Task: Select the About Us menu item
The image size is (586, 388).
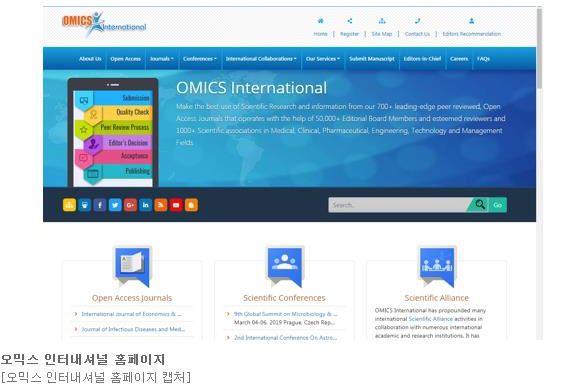Action: click(x=90, y=59)
